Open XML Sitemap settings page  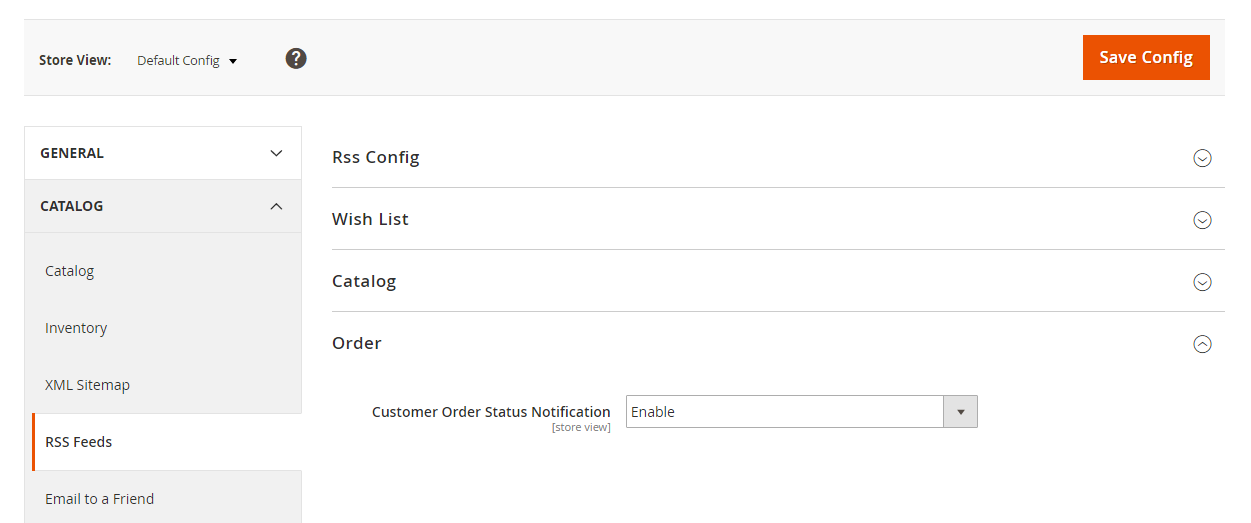(87, 385)
